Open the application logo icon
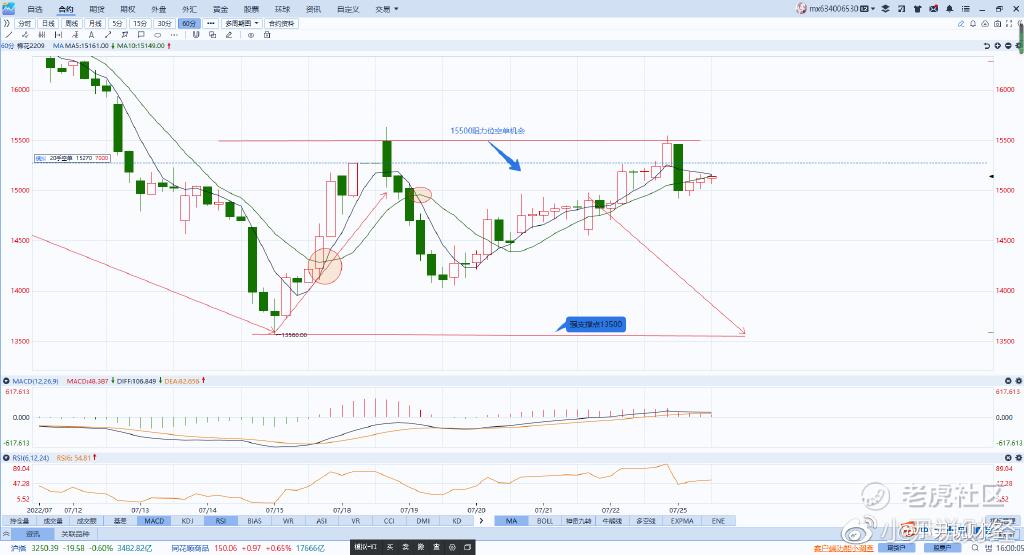 pos(8,8)
